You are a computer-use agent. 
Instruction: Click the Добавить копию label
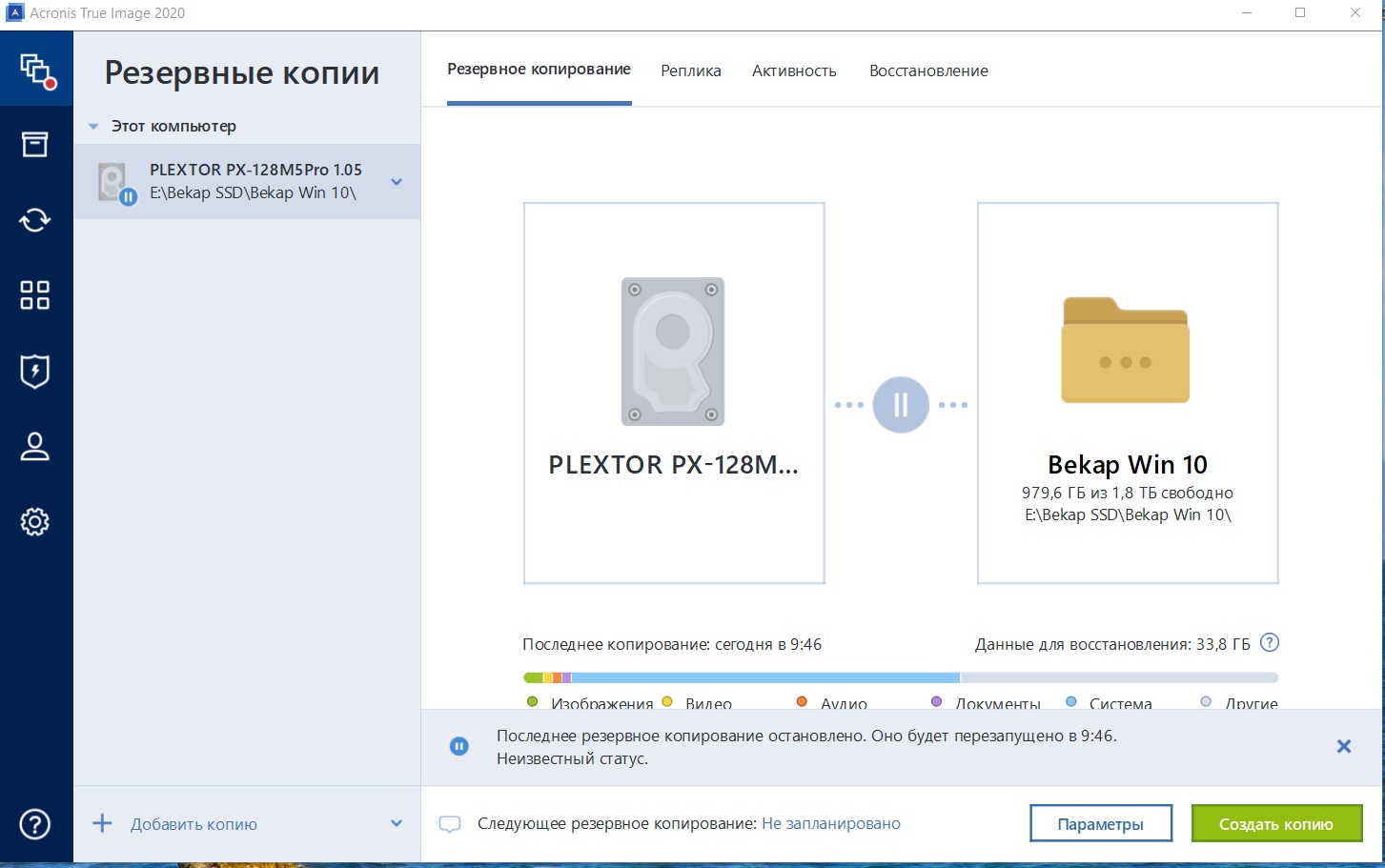(x=193, y=824)
